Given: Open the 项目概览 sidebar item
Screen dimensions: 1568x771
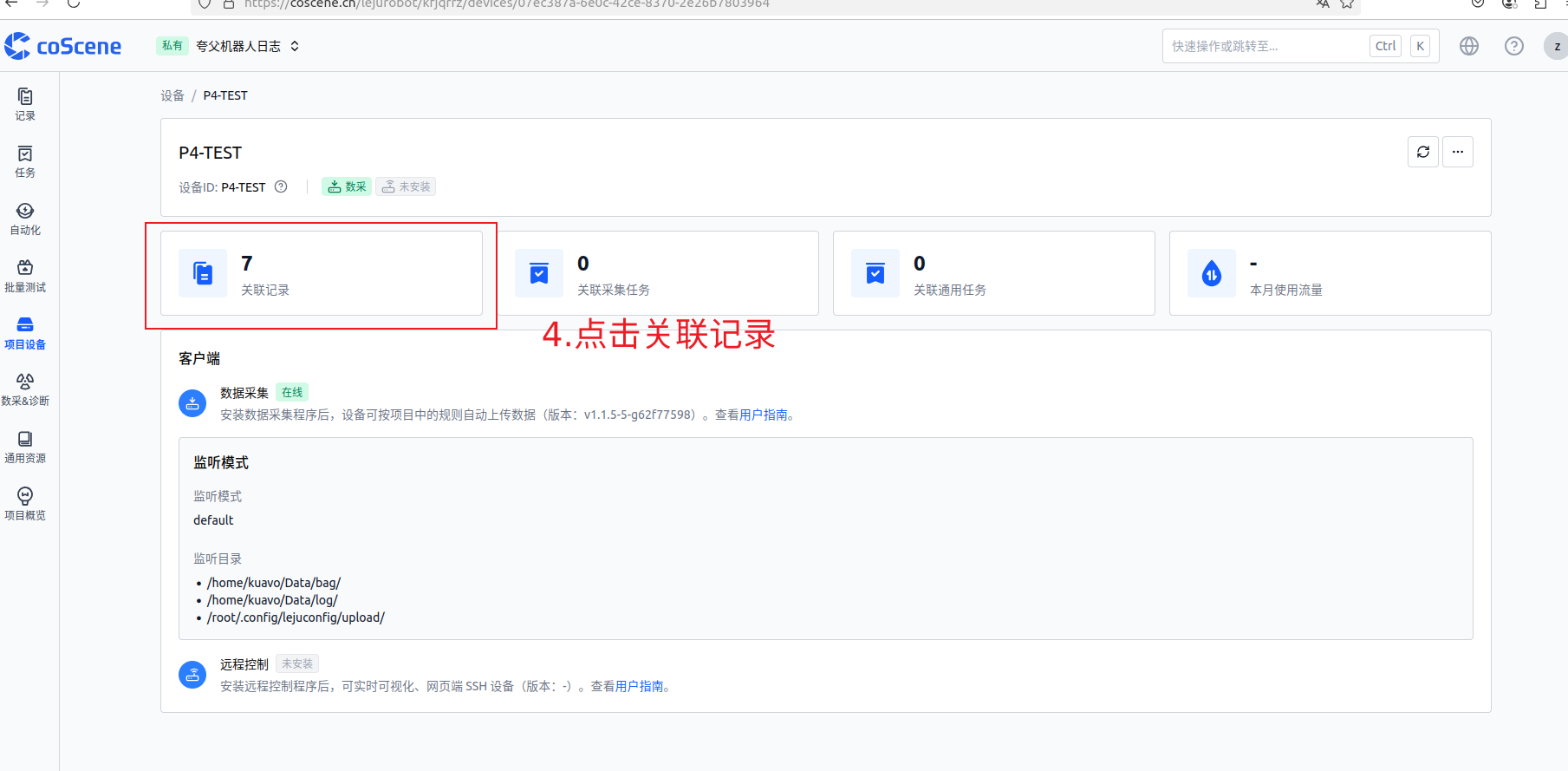Looking at the screenshot, I should (x=25, y=504).
